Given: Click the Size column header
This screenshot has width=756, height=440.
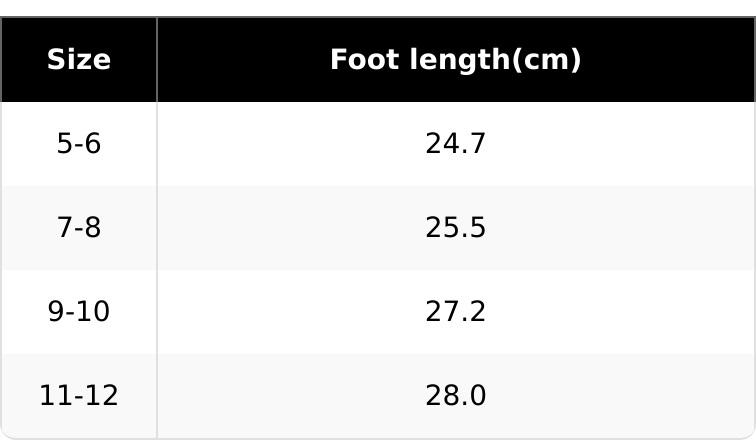Looking at the screenshot, I should (79, 60).
